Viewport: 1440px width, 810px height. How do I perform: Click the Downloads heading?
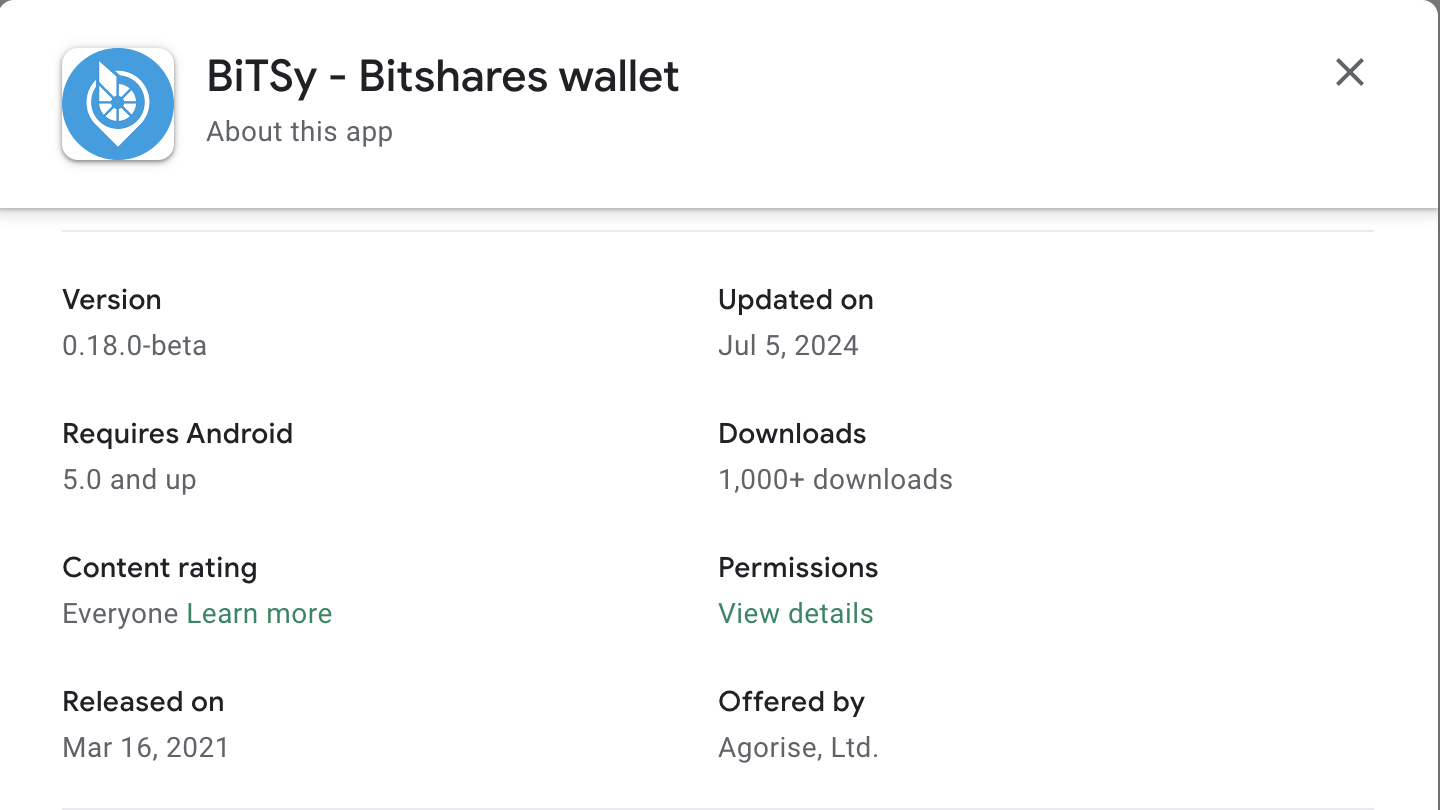pos(792,434)
